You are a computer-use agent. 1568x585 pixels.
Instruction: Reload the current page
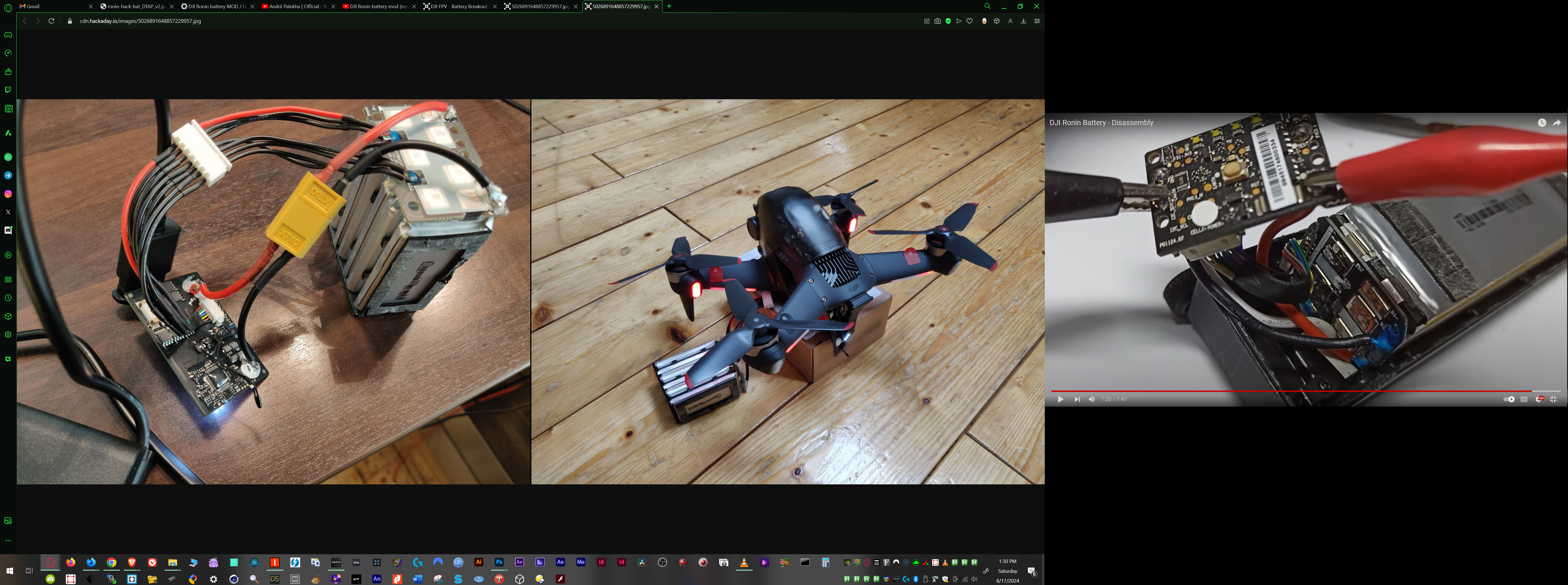pyautogui.click(x=52, y=21)
